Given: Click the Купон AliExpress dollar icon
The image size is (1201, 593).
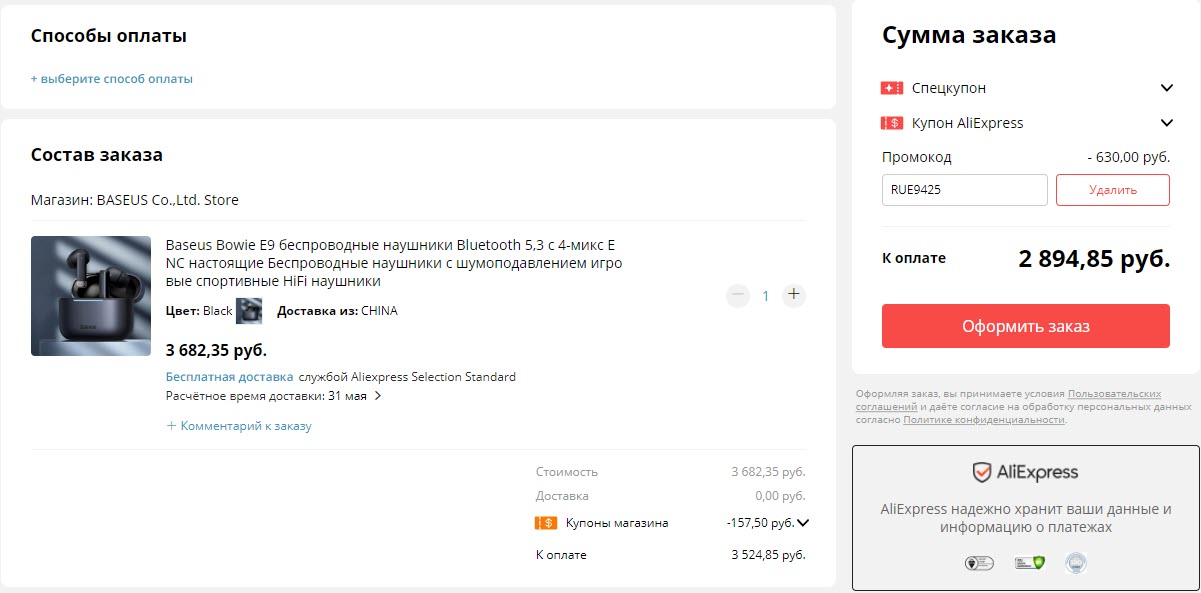Looking at the screenshot, I should [x=892, y=123].
